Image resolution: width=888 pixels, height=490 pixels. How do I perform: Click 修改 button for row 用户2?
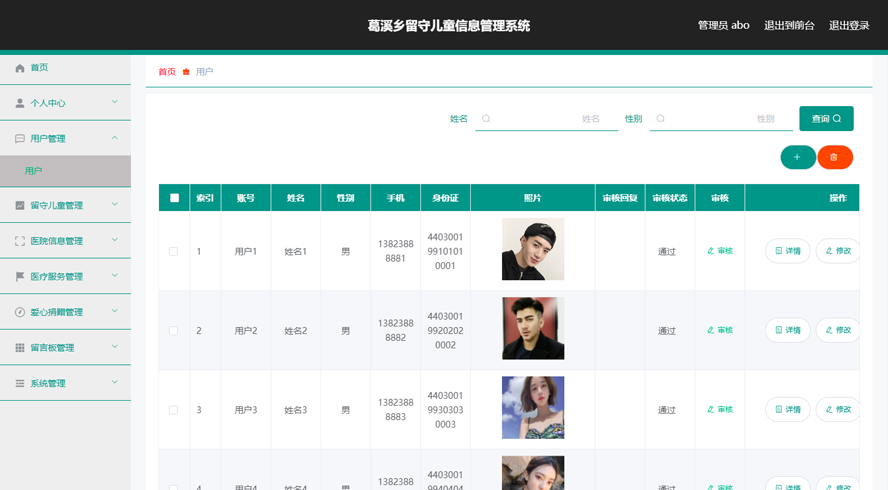(838, 330)
